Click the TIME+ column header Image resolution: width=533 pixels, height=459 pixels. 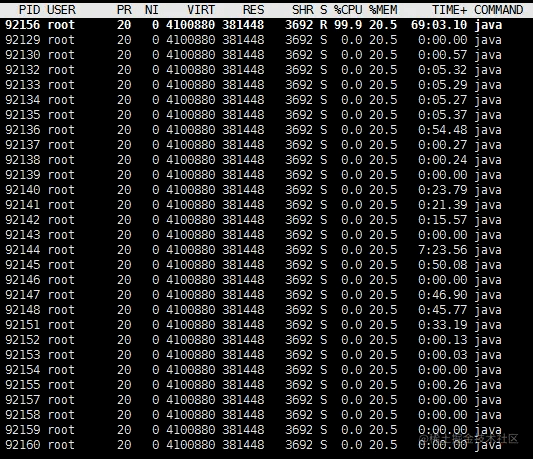click(450, 10)
